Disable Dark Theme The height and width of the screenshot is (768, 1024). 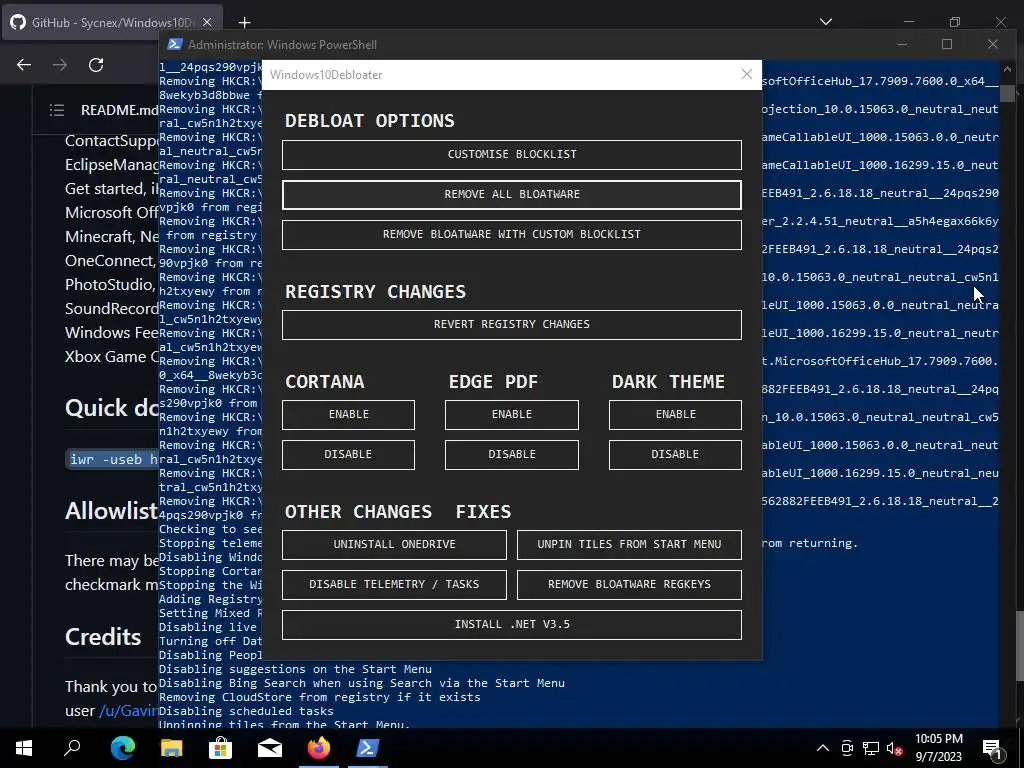point(675,455)
